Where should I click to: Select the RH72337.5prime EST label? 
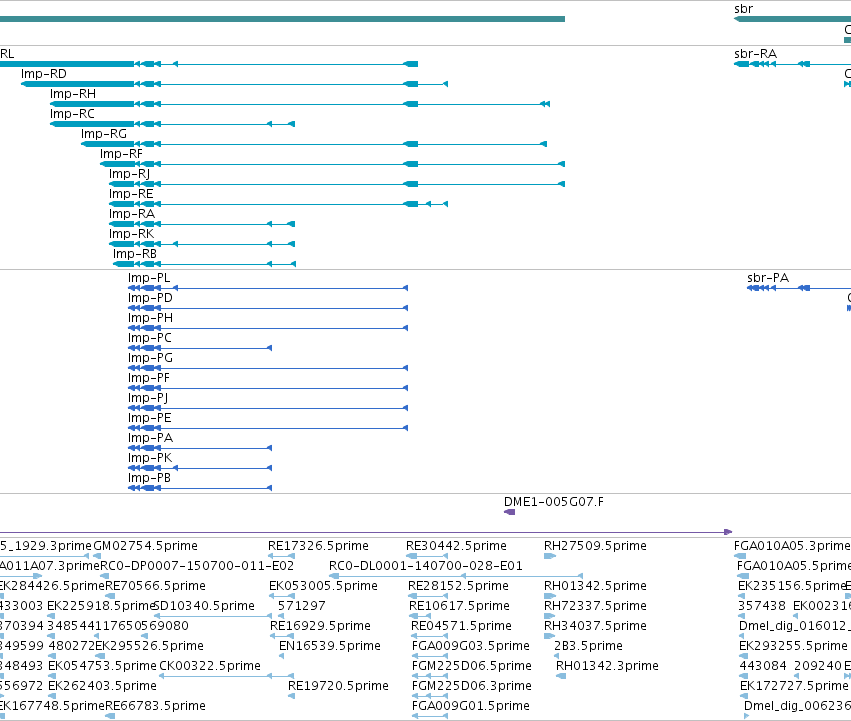[x=595, y=606]
